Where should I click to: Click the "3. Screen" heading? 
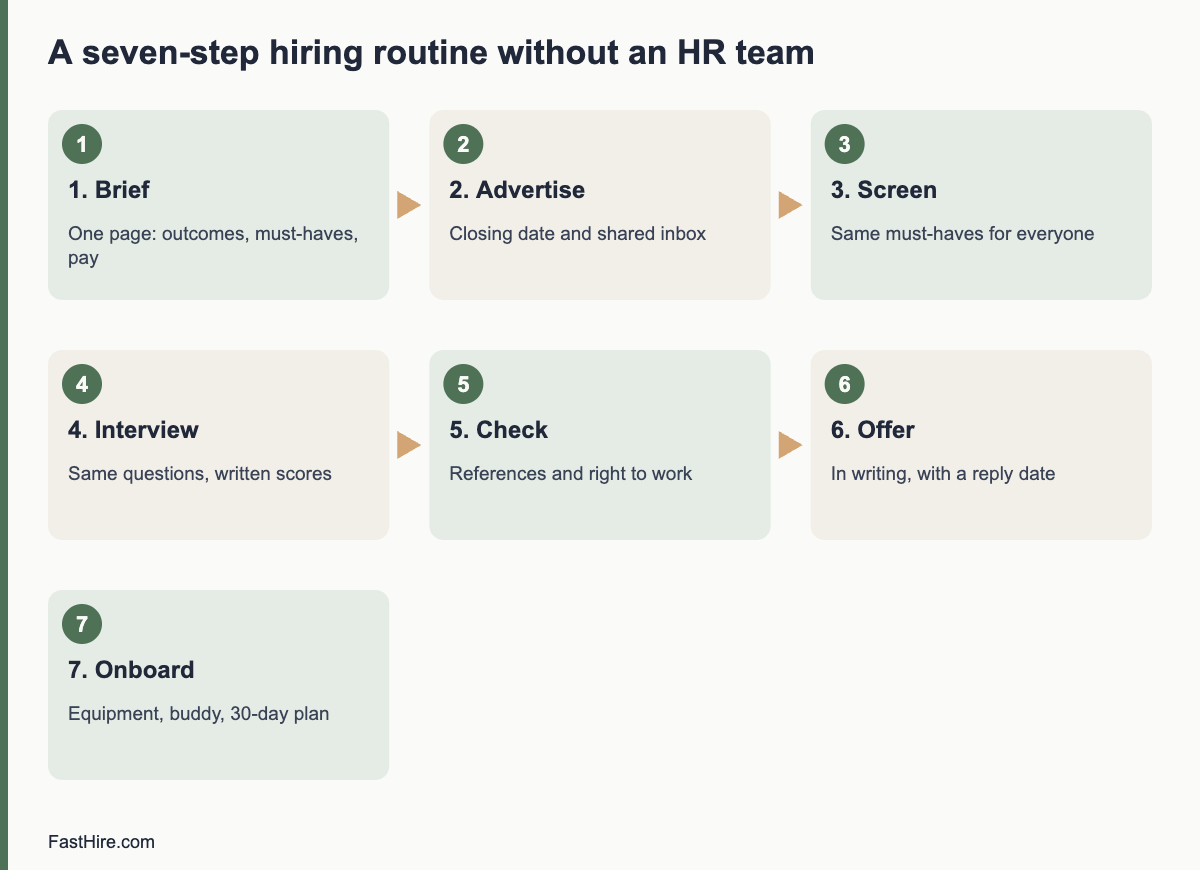pos(884,190)
